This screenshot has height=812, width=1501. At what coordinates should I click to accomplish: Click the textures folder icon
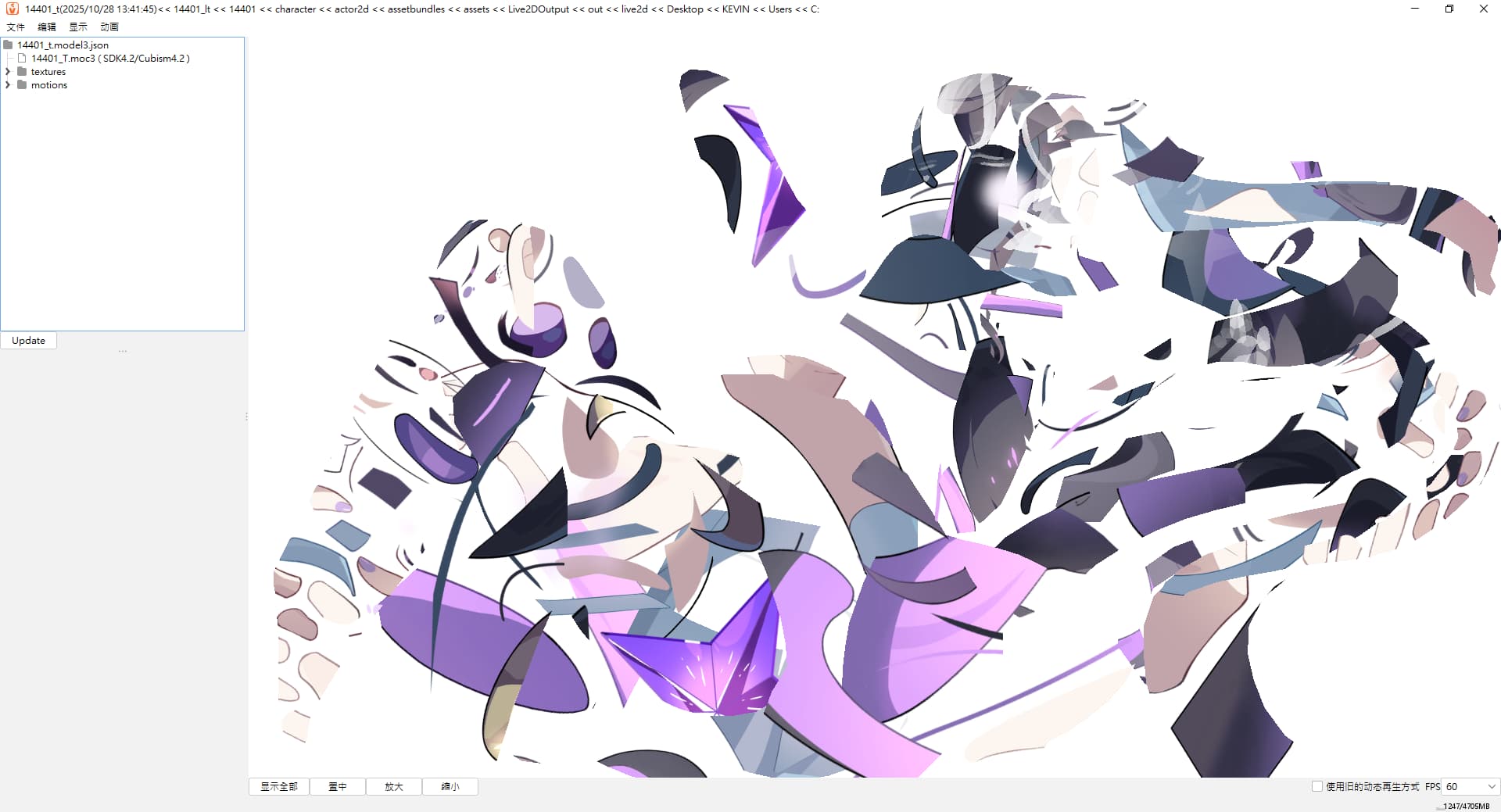pos(22,72)
